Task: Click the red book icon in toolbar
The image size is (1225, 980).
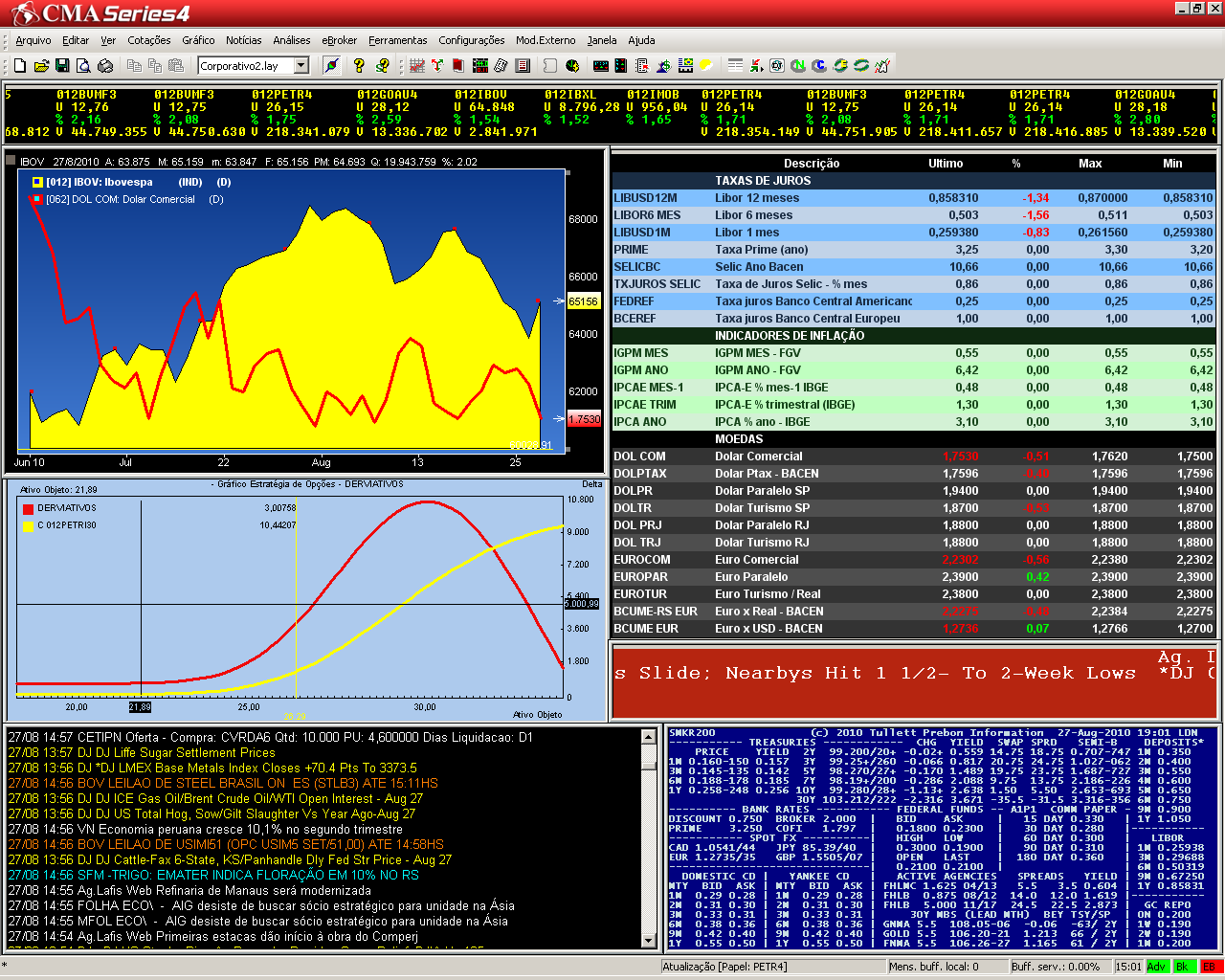Action: [458, 65]
